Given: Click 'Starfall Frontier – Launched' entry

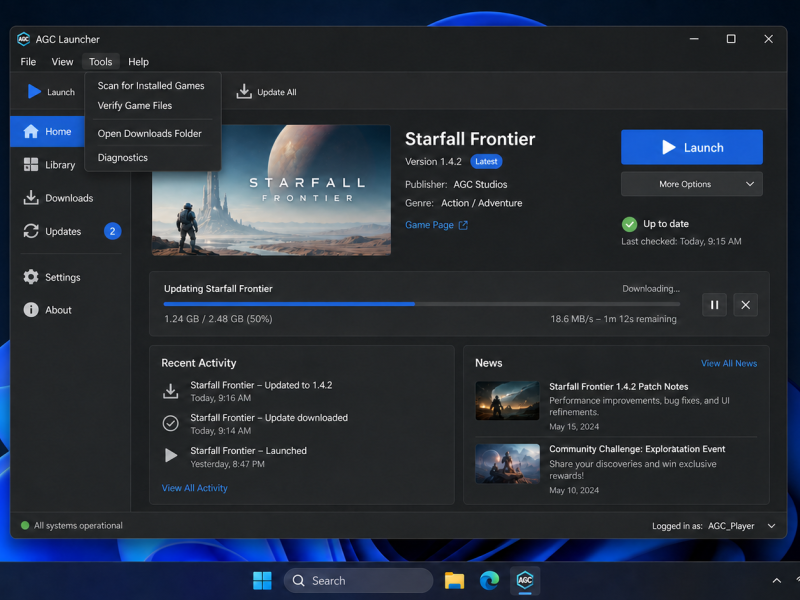Looking at the screenshot, I should pyautogui.click(x=248, y=451).
